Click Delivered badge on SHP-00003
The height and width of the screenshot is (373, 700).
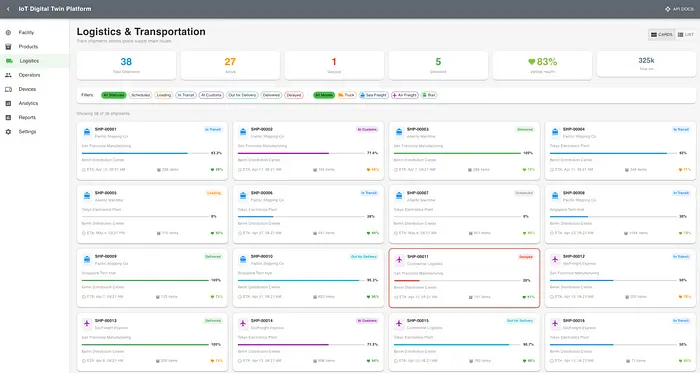point(525,129)
